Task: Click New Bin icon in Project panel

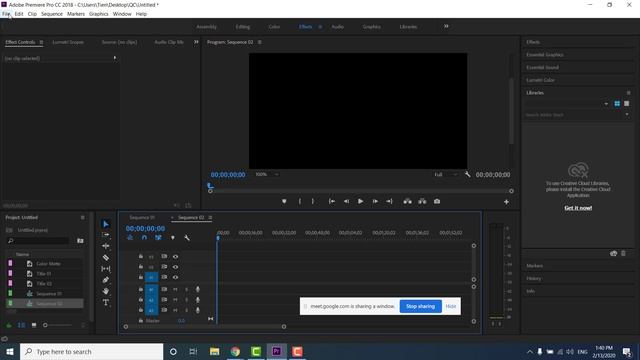Action: tap(80, 241)
